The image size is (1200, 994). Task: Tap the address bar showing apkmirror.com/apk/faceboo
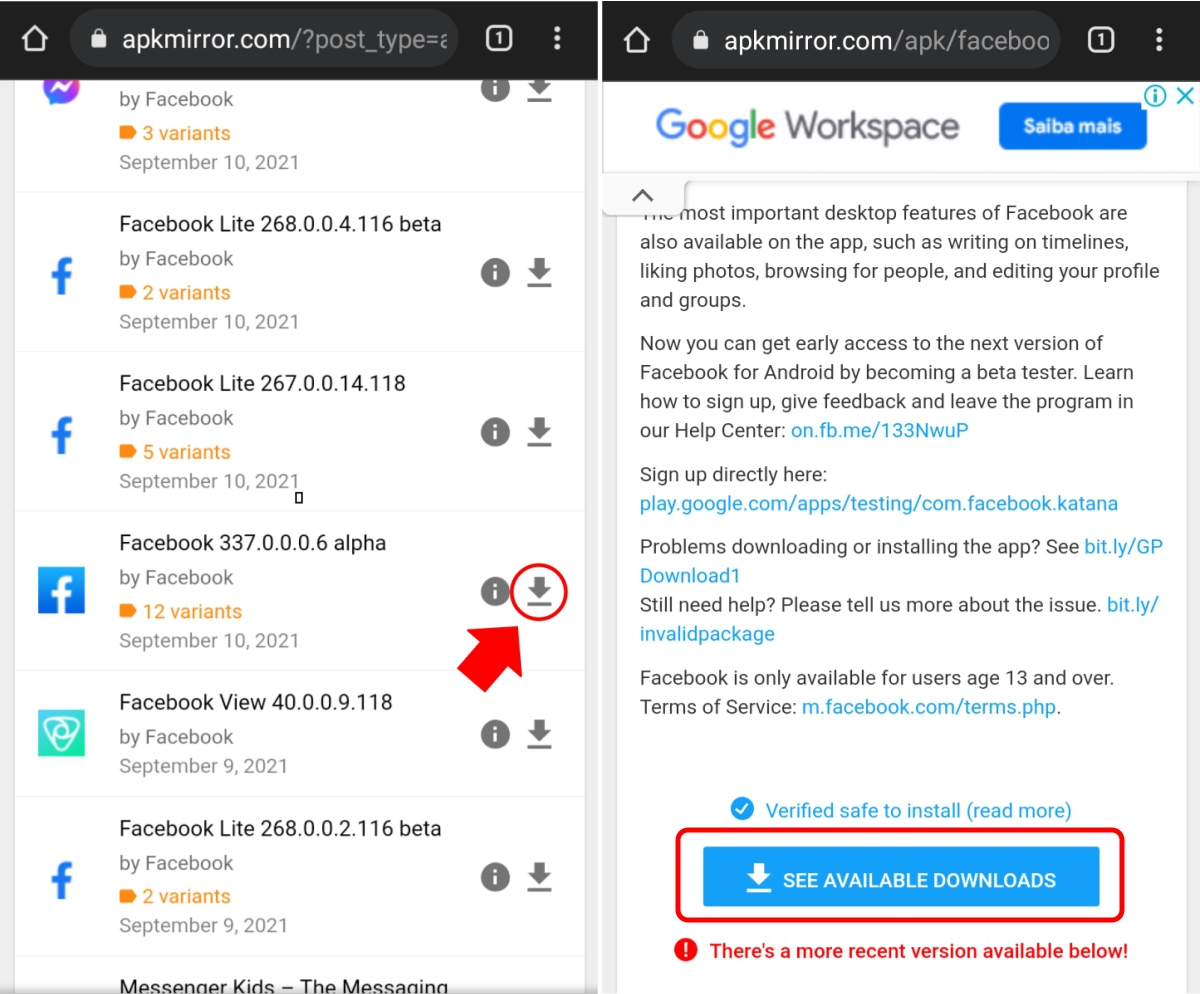click(x=866, y=39)
